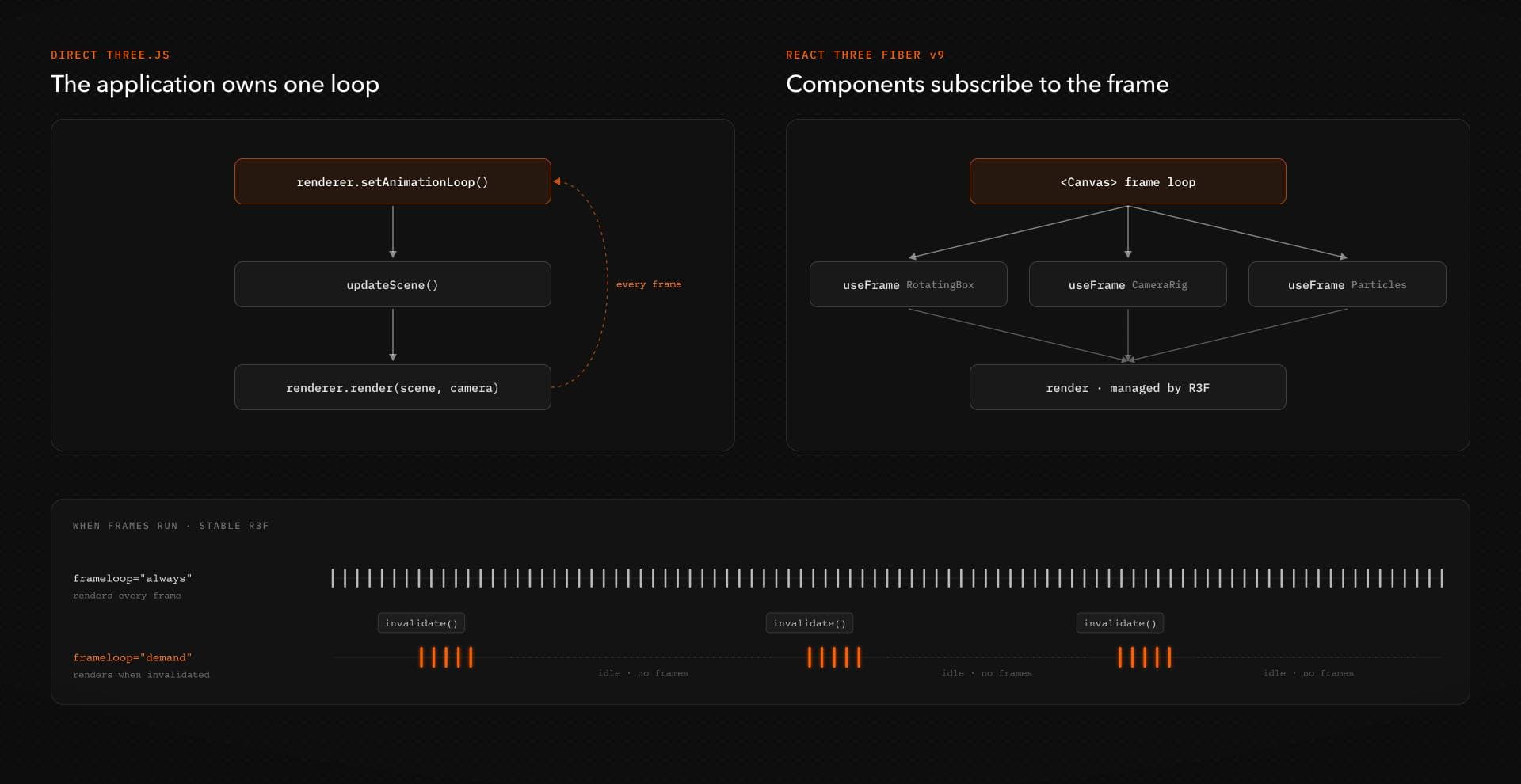1521x784 pixels.
Task: Click the 'renders when invalidated' caption
Action: click(x=141, y=675)
